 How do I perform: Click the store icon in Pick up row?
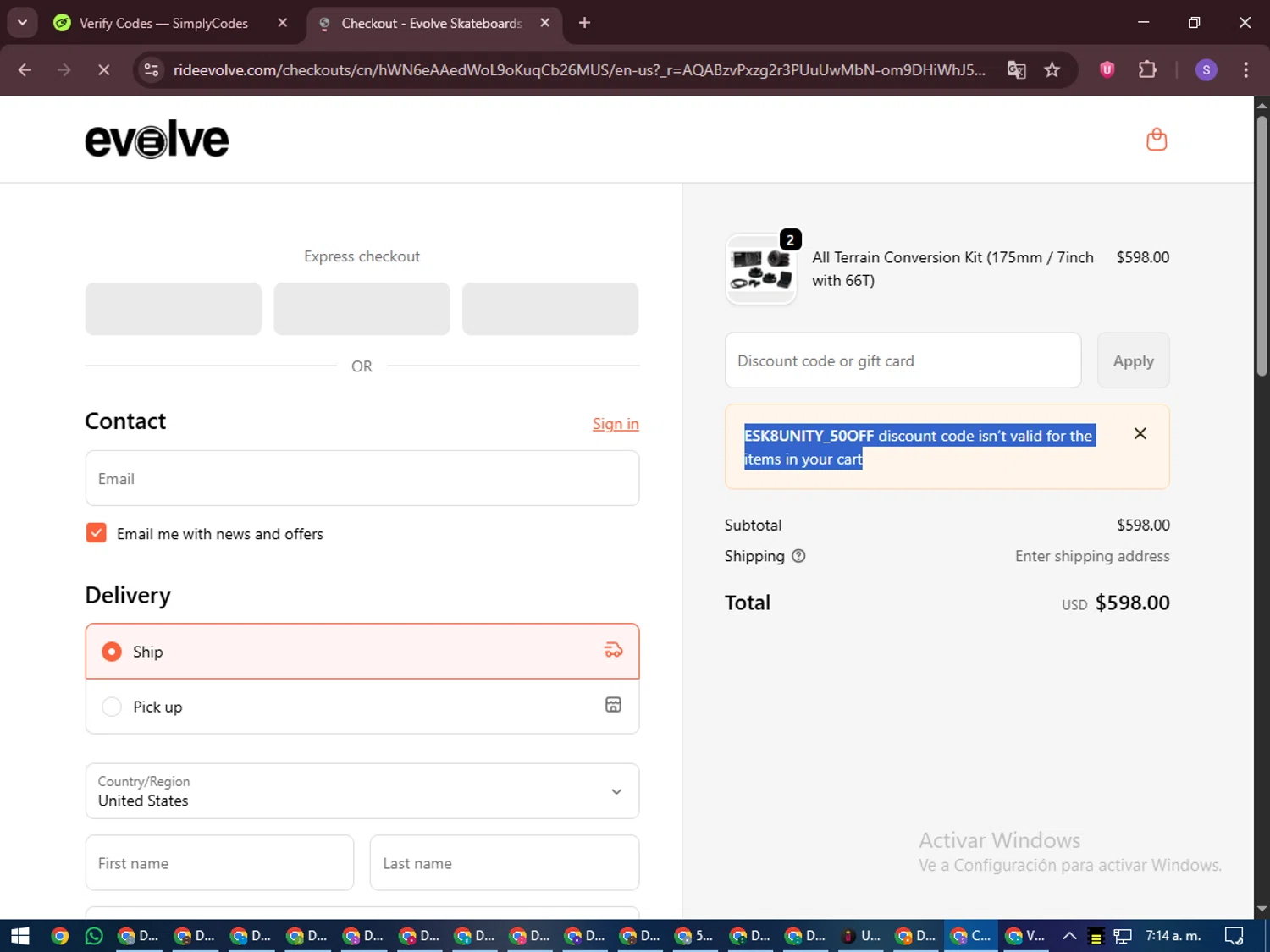613,705
